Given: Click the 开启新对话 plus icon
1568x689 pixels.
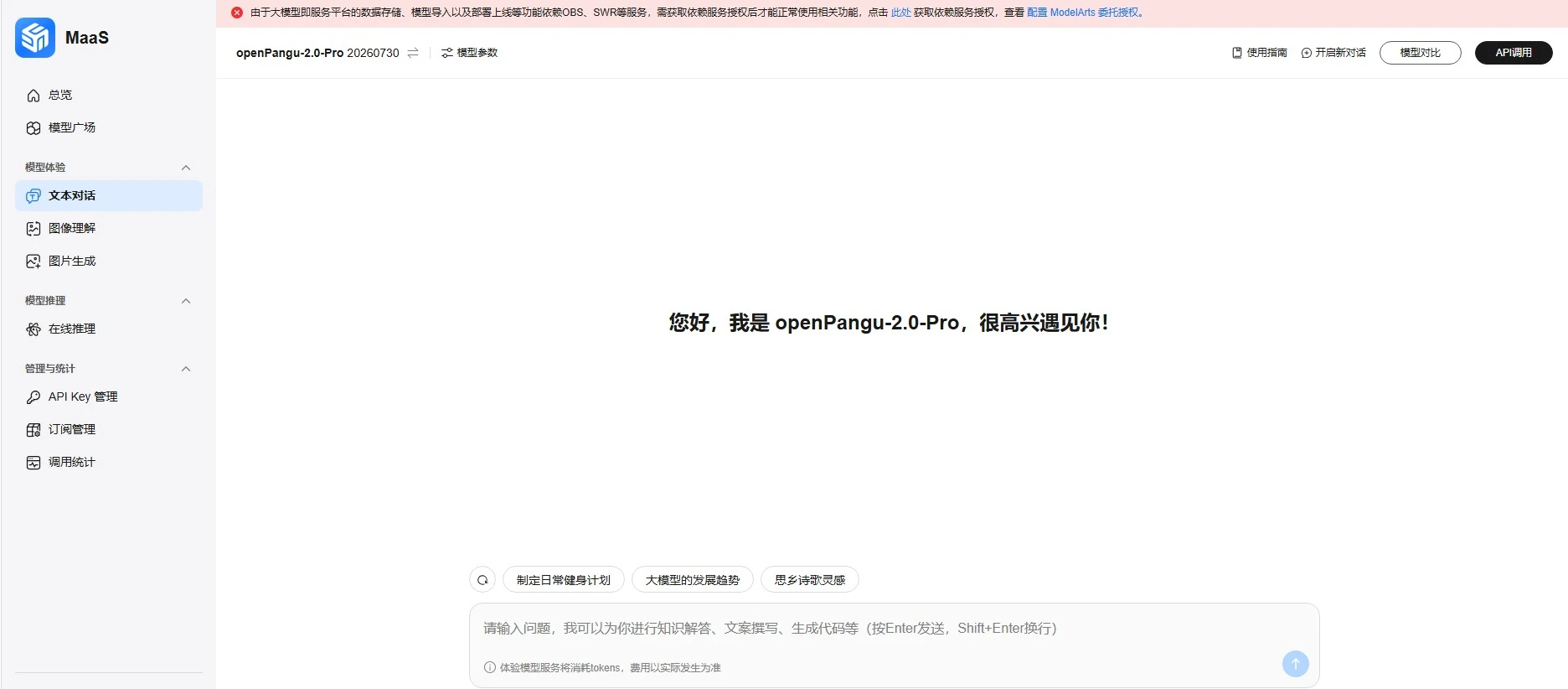Looking at the screenshot, I should 1307,53.
